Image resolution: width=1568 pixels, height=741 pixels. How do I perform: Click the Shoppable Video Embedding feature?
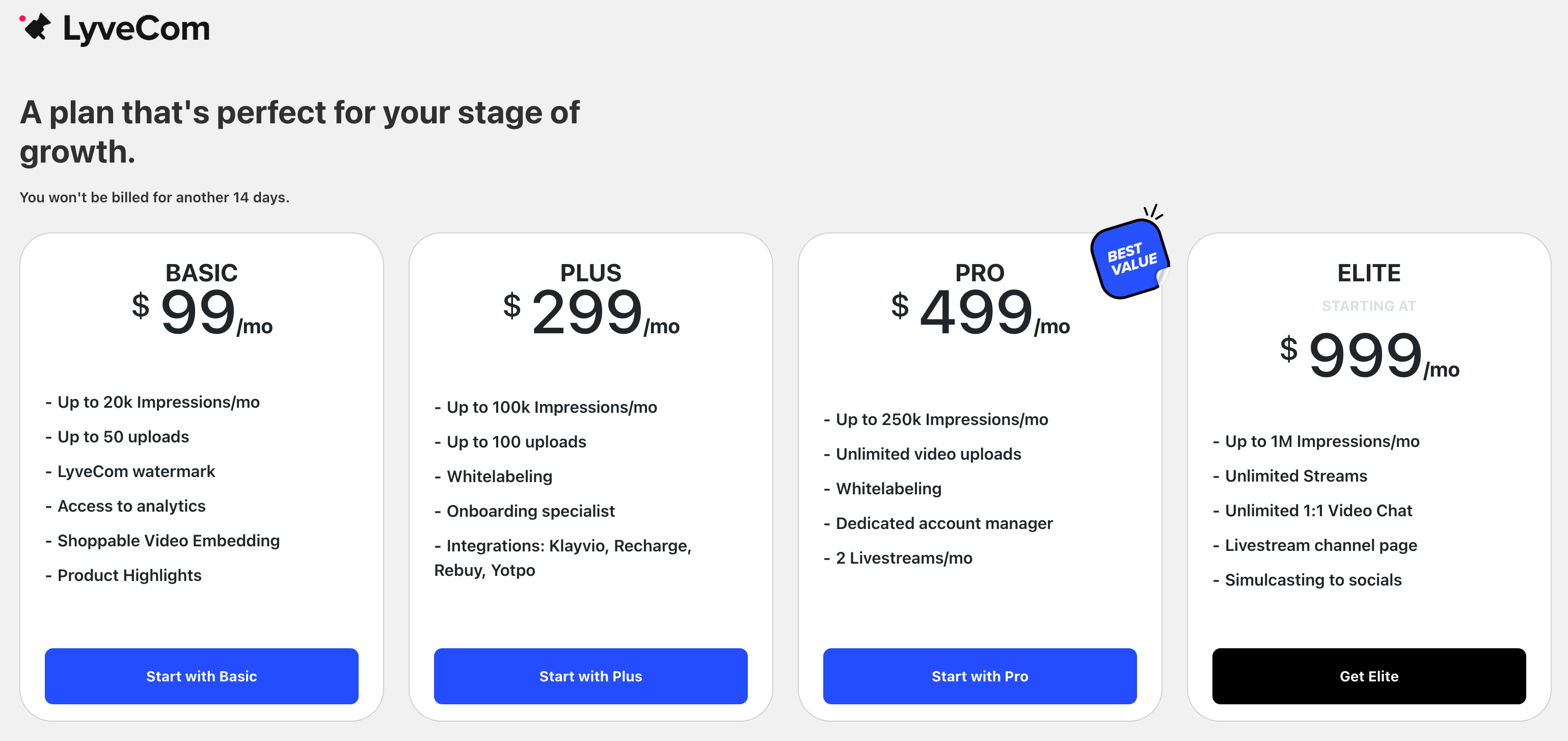168,541
